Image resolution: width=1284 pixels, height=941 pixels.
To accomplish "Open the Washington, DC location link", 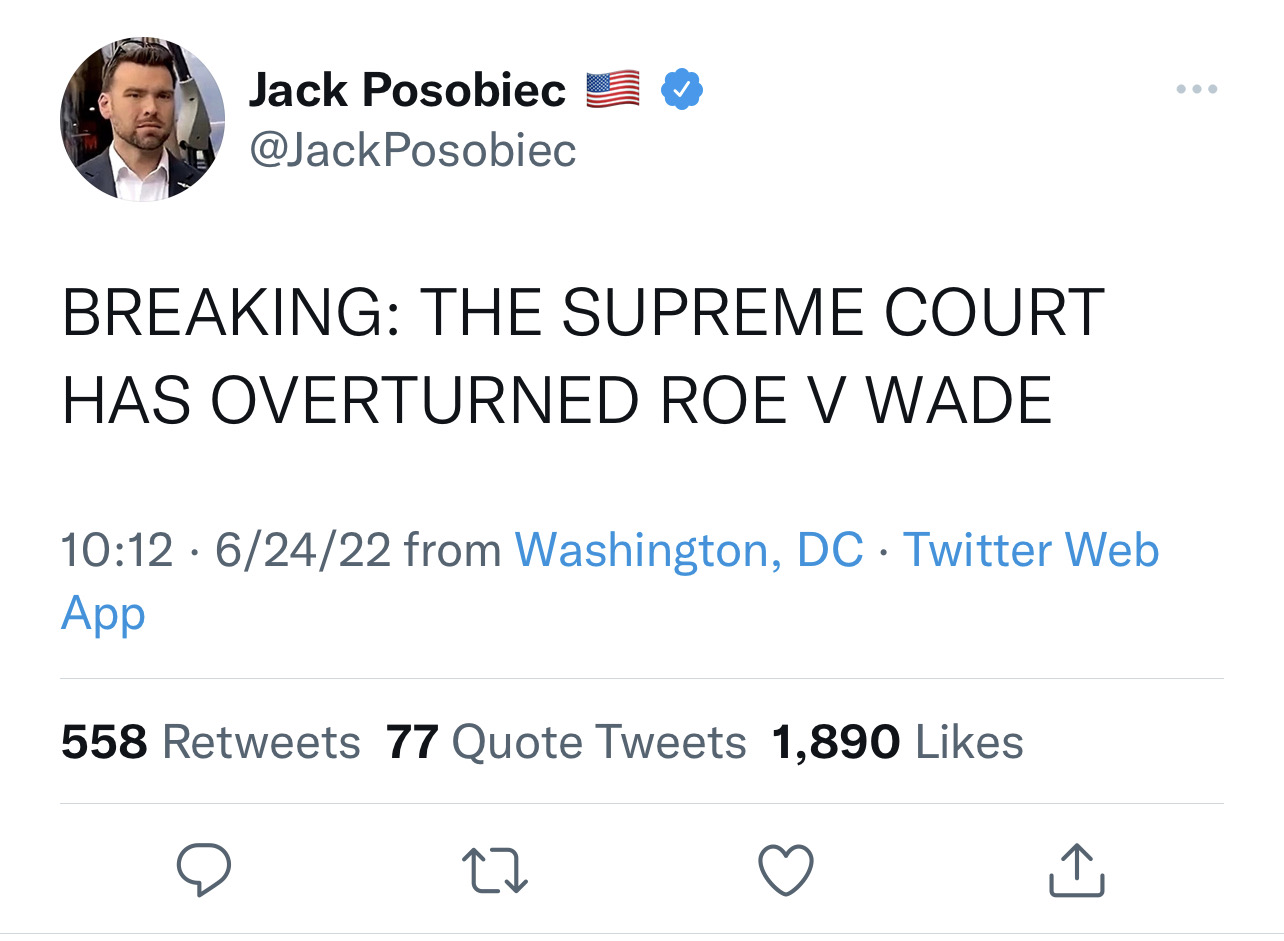I will coord(689,549).
